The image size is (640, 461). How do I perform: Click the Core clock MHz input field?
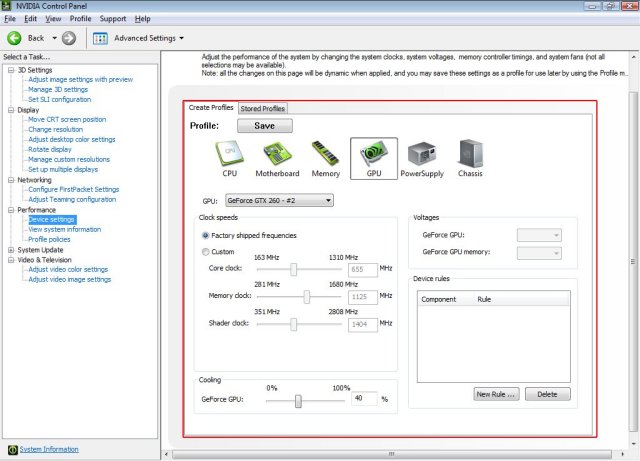pos(362,269)
